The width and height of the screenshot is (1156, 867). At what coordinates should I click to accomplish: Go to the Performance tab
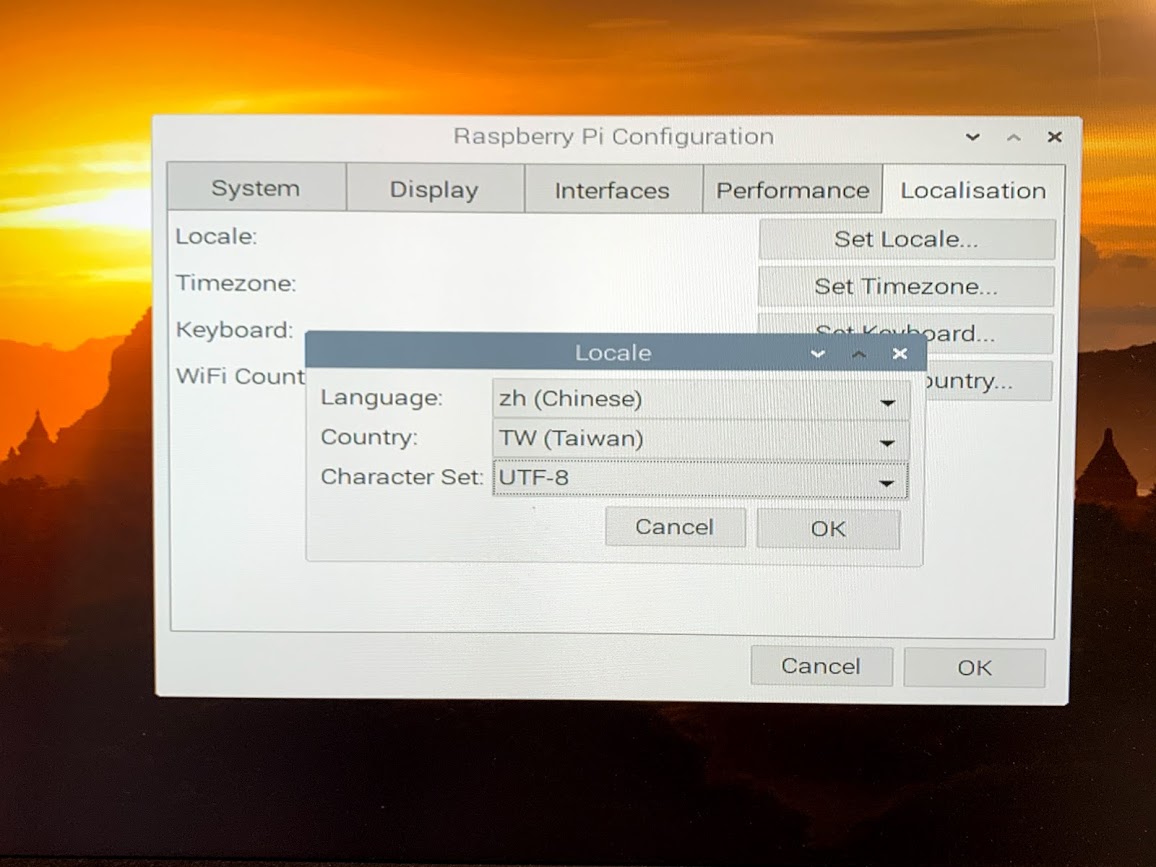[x=793, y=190]
